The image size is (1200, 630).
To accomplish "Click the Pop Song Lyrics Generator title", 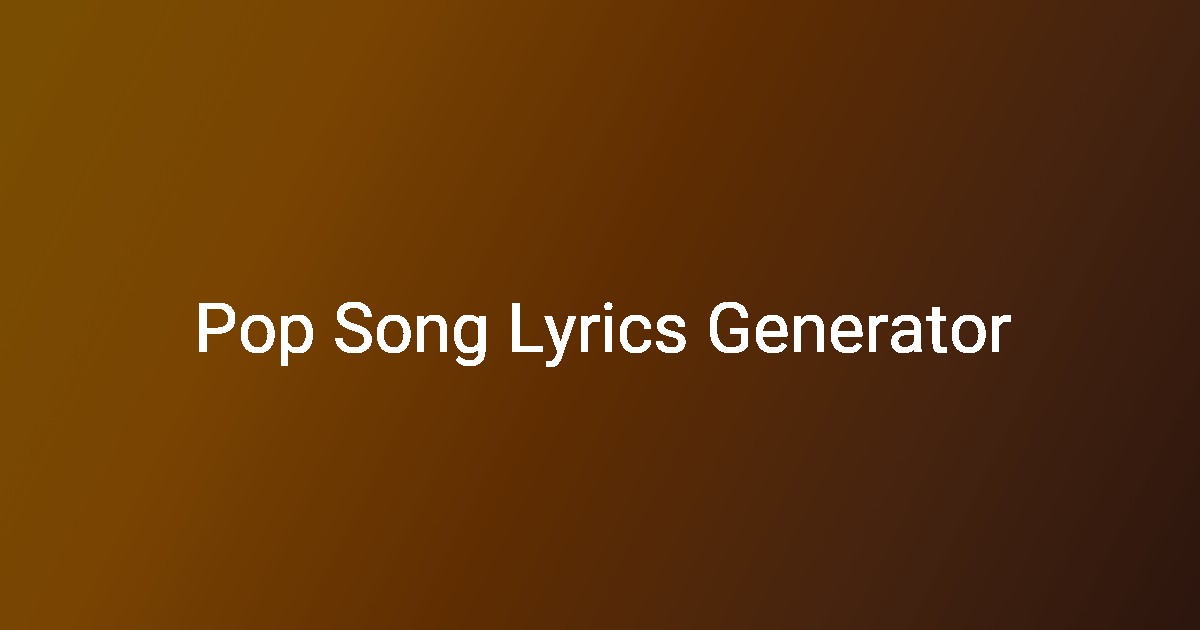I will pyautogui.click(x=602, y=332).
